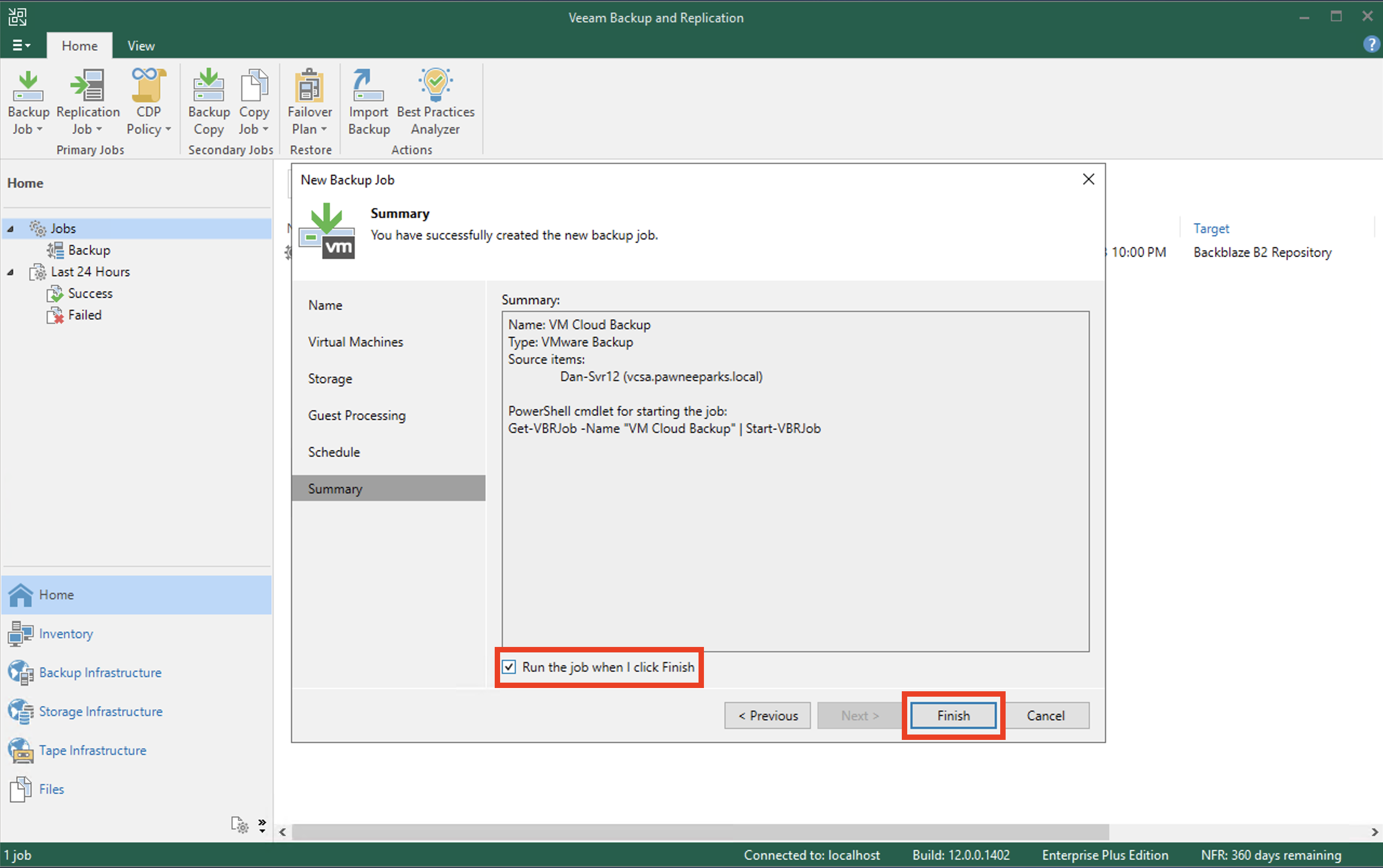This screenshot has height=868, width=1383.
Task: Open Files view in navigation pane
Action: (x=137, y=789)
